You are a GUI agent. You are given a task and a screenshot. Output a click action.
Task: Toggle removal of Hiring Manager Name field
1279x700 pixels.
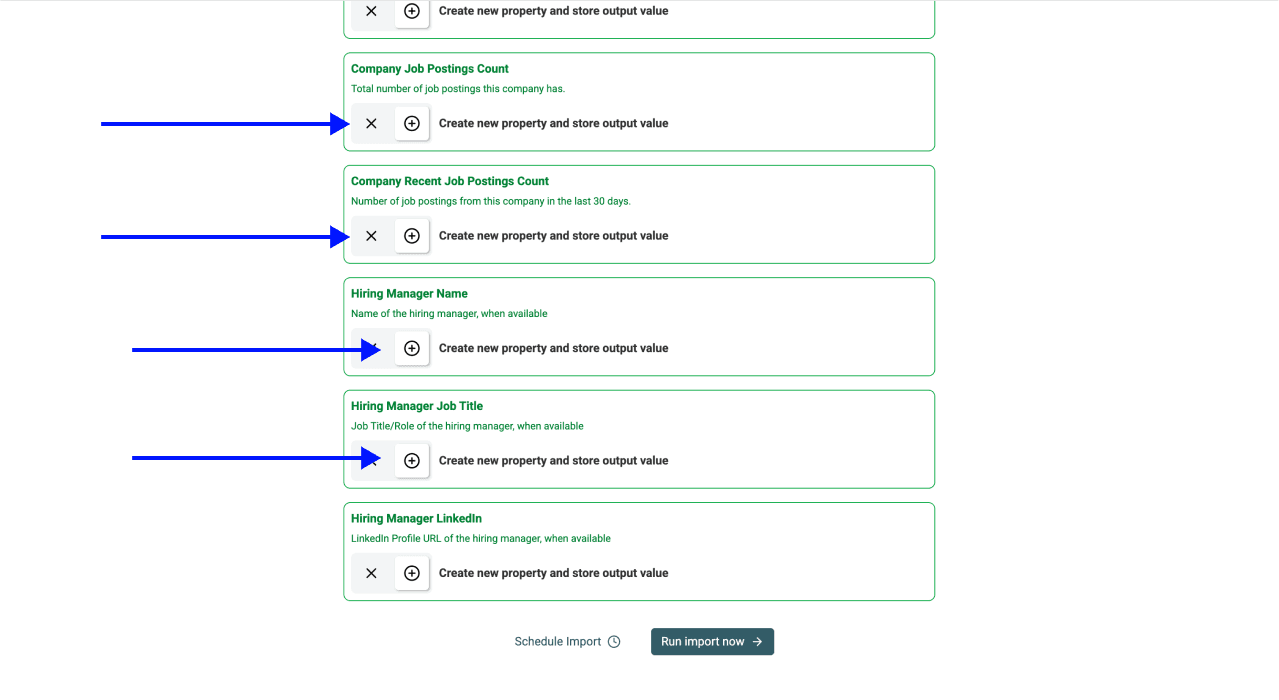[x=371, y=348]
